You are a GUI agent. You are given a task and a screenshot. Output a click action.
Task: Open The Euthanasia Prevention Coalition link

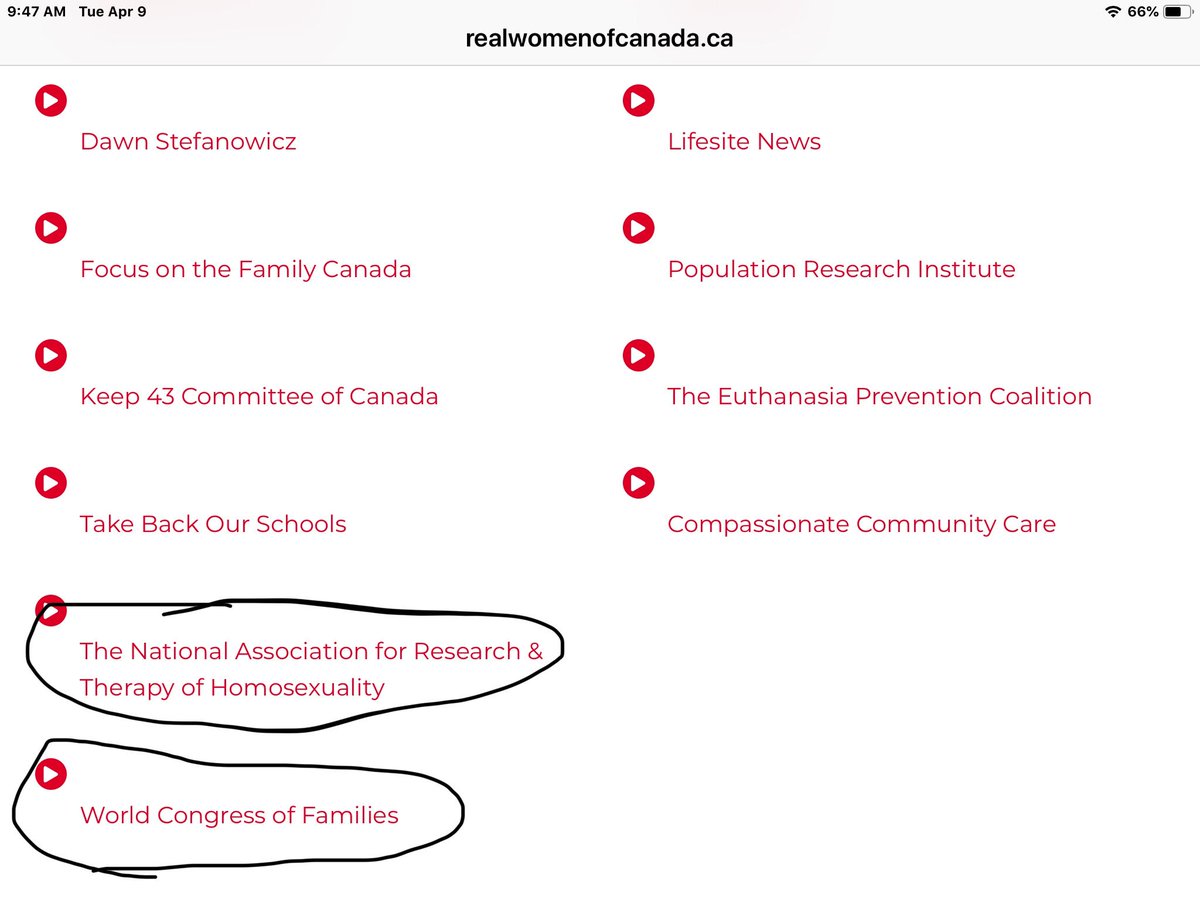click(879, 396)
